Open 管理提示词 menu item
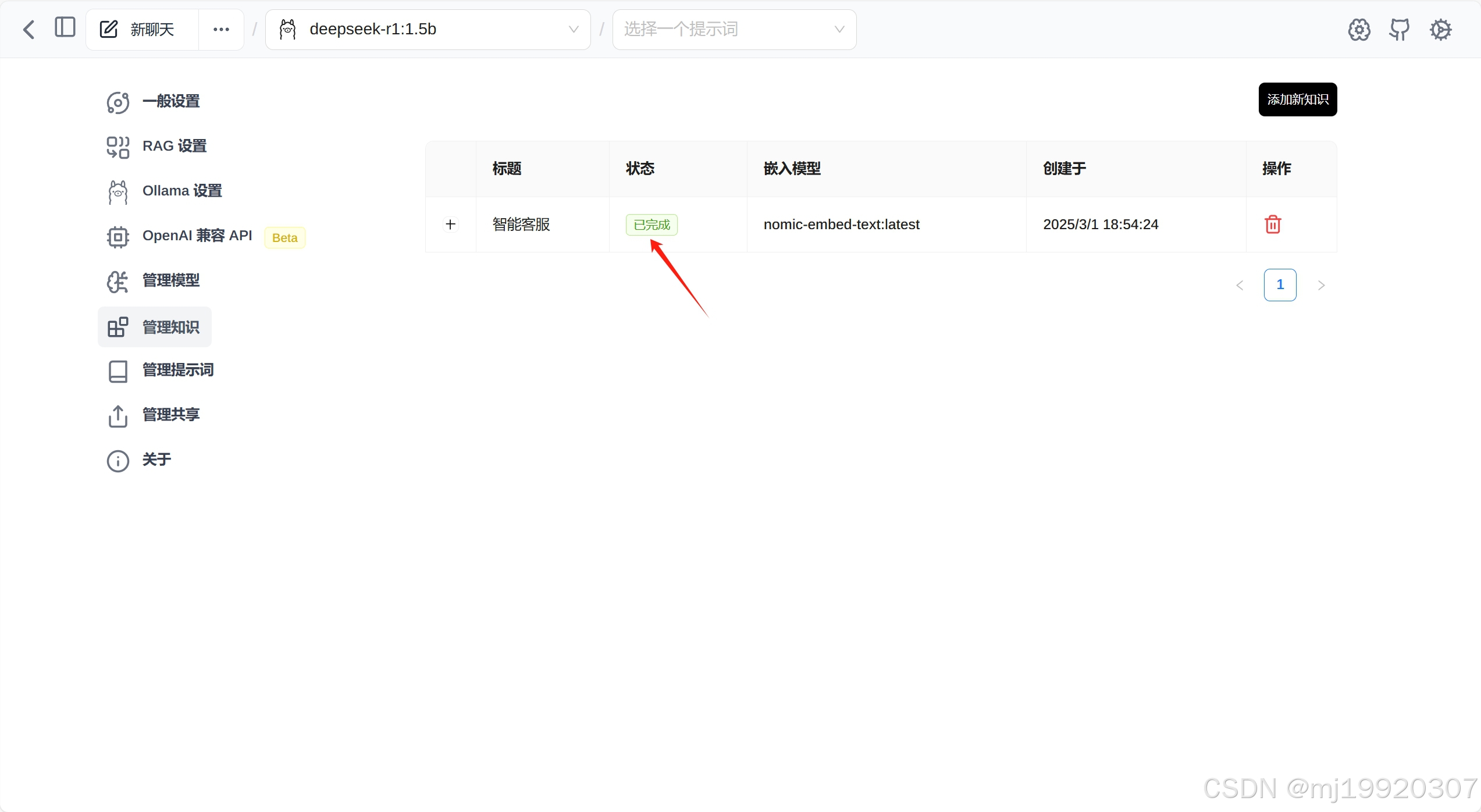1481x812 pixels. click(177, 370)
